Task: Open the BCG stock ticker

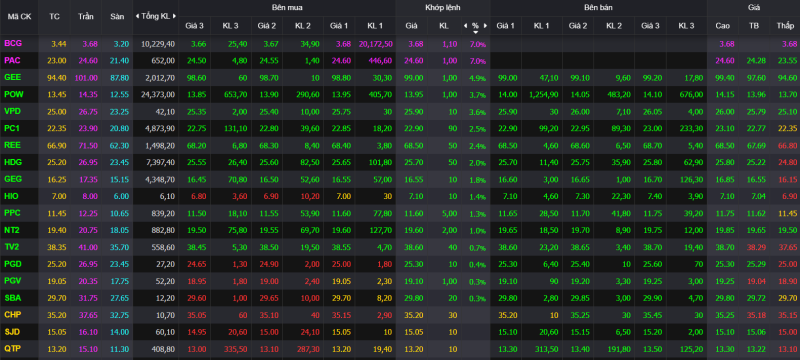Action: [x=12, y=44]
